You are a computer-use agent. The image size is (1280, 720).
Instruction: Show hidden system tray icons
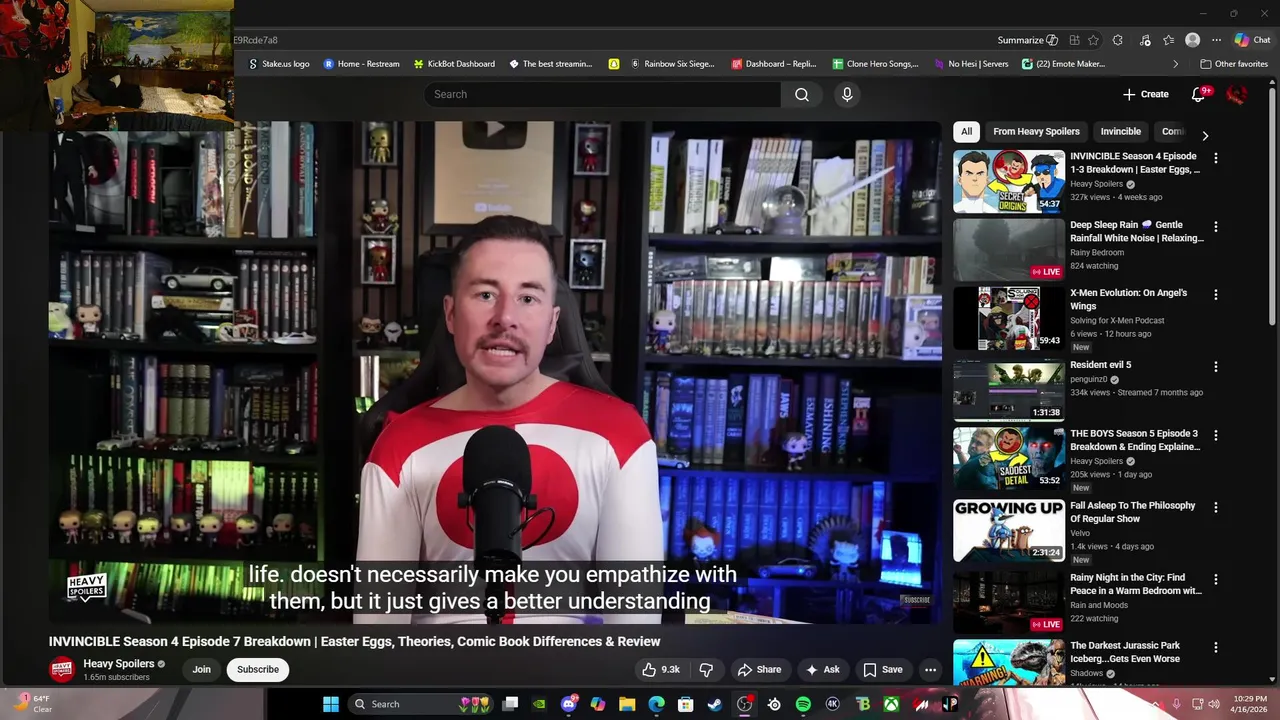1155,704
